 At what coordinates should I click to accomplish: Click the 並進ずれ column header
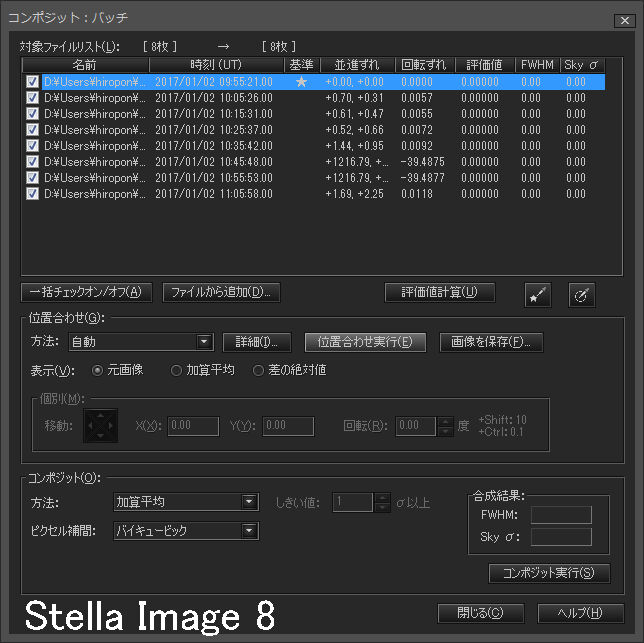357,65
